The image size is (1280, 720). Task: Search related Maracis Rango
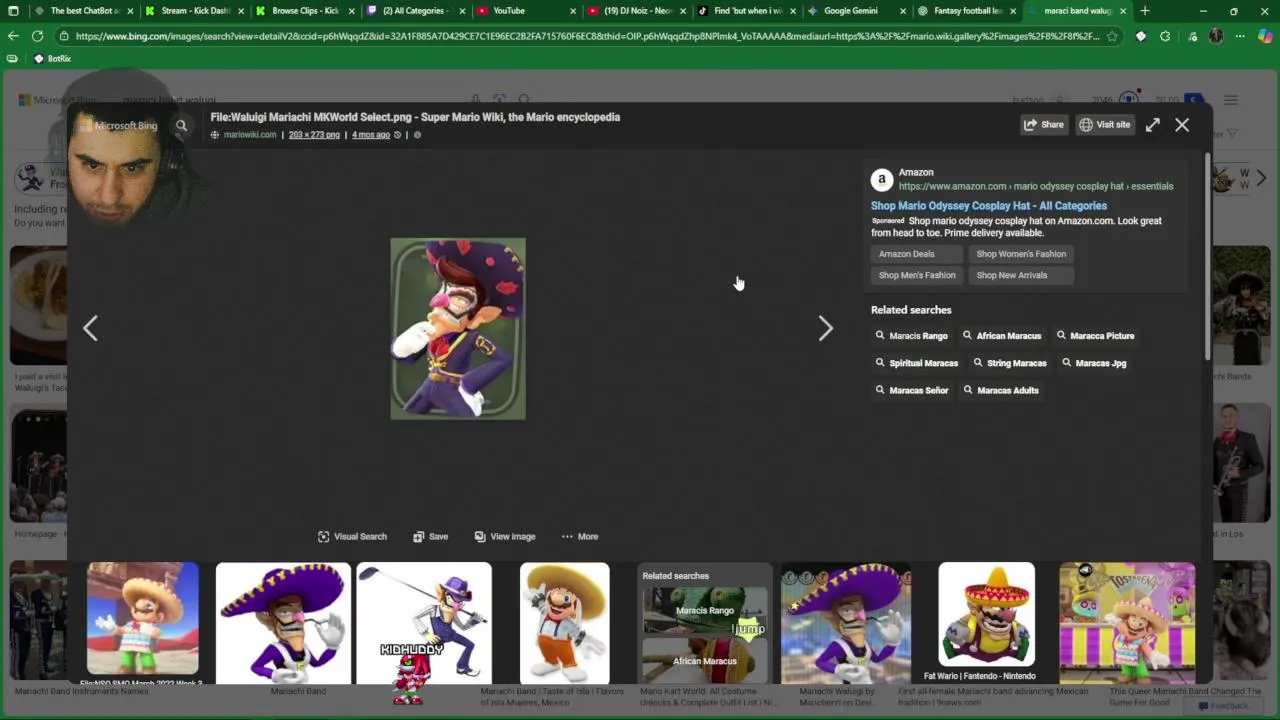(911, 336)
